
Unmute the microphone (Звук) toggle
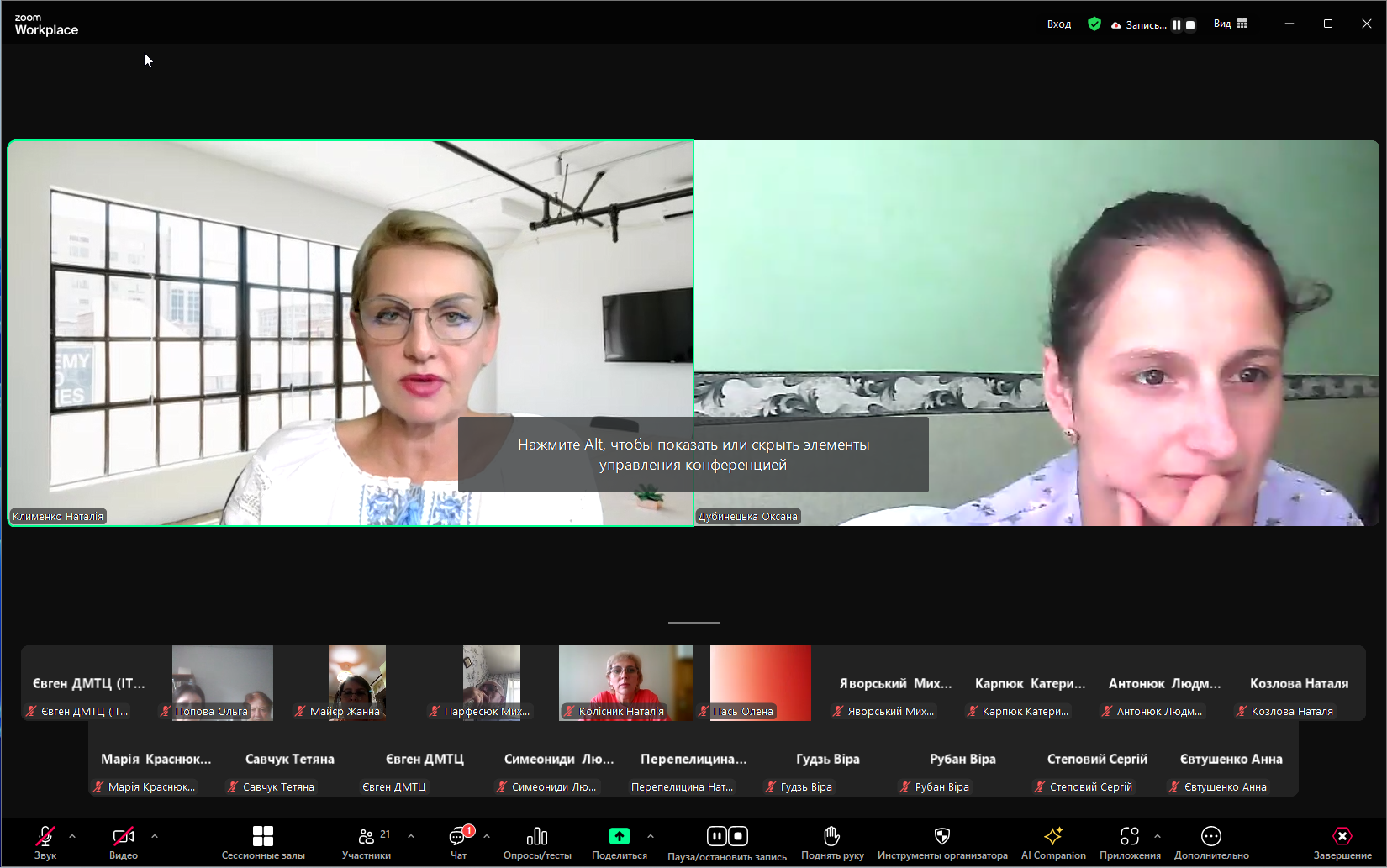pos(45,836)
